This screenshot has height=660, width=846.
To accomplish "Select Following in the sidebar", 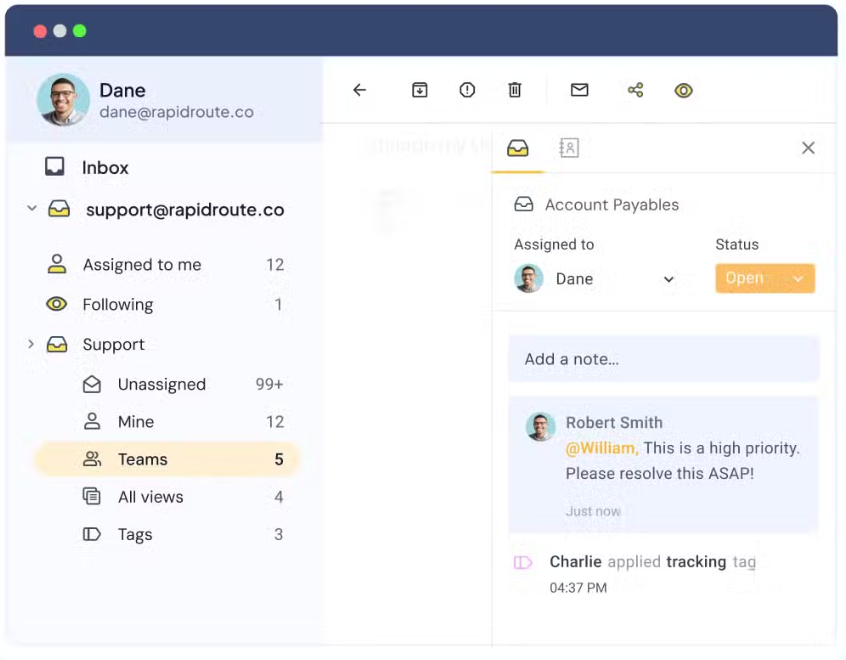I will tap(118, 304).
